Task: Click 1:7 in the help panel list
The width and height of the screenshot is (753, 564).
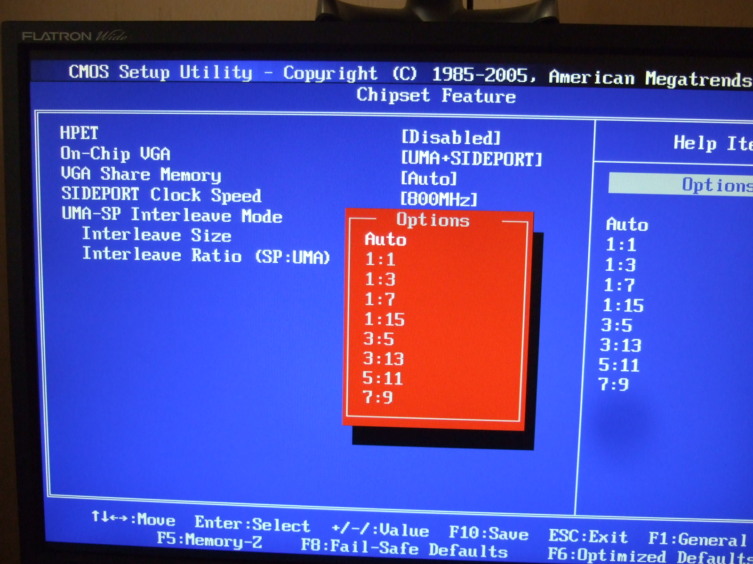Action: point(619,285)
